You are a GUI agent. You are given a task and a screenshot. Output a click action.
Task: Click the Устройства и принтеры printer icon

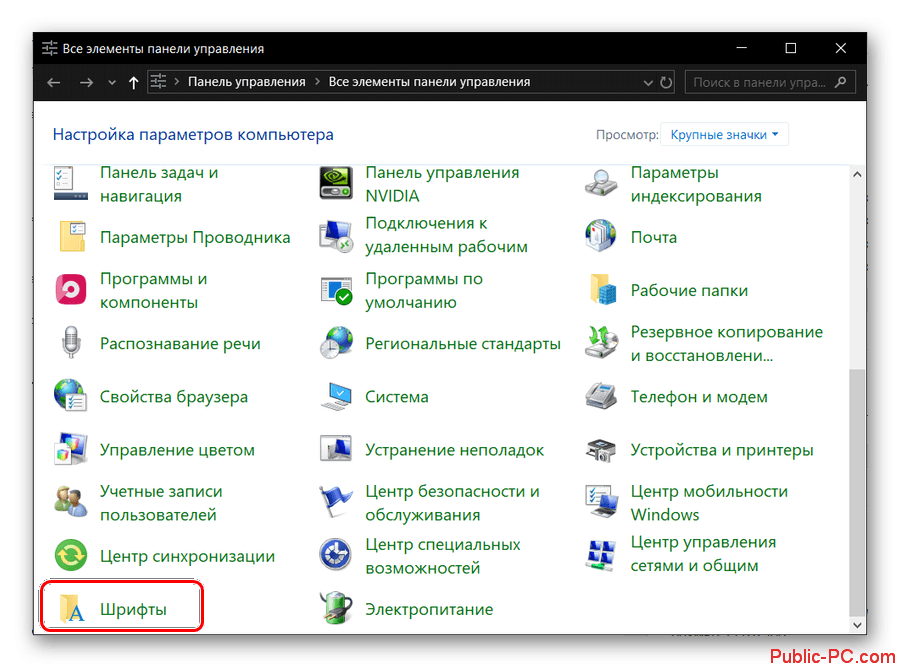tap(601, 450)
